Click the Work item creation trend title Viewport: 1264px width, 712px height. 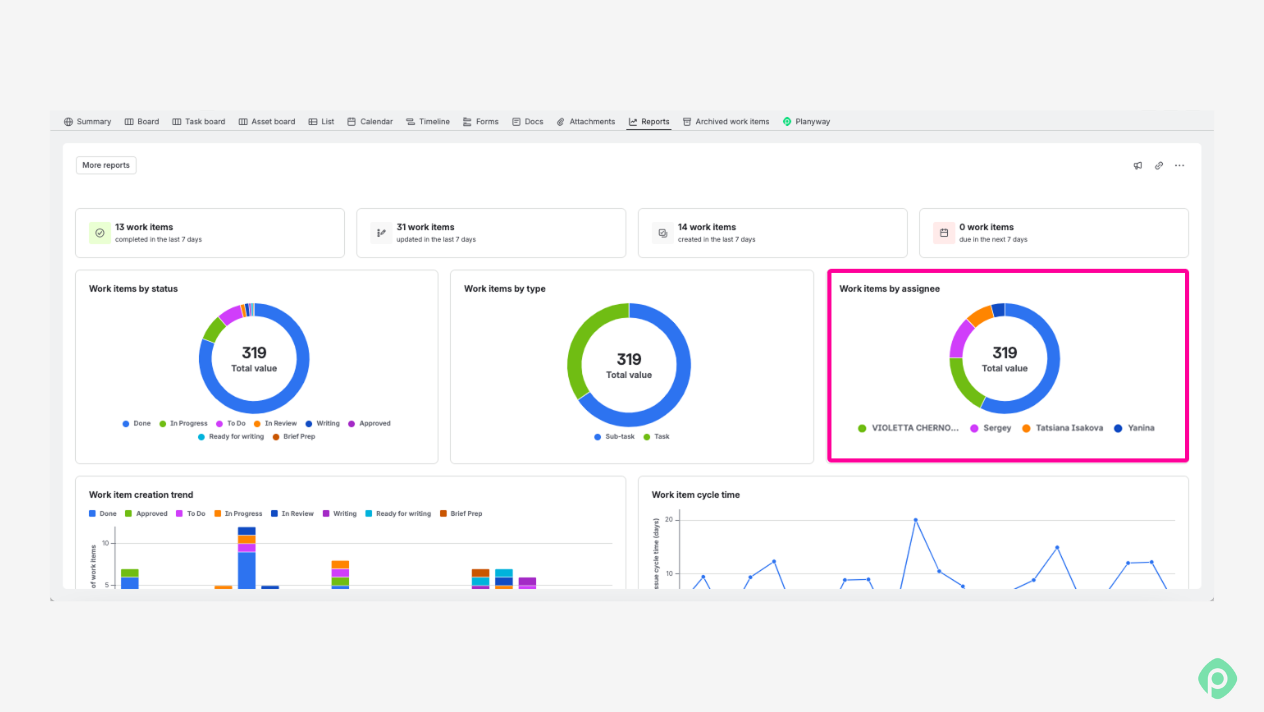point(141,495)
